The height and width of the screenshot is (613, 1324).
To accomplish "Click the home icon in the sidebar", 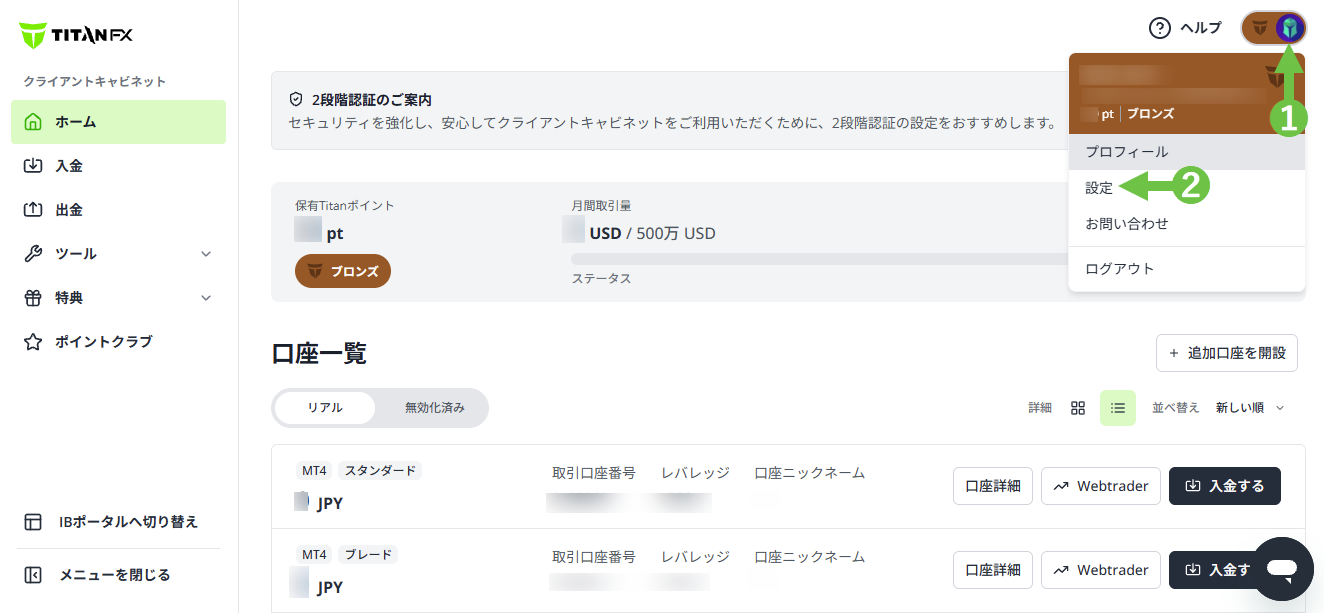I will pos(33,122).
